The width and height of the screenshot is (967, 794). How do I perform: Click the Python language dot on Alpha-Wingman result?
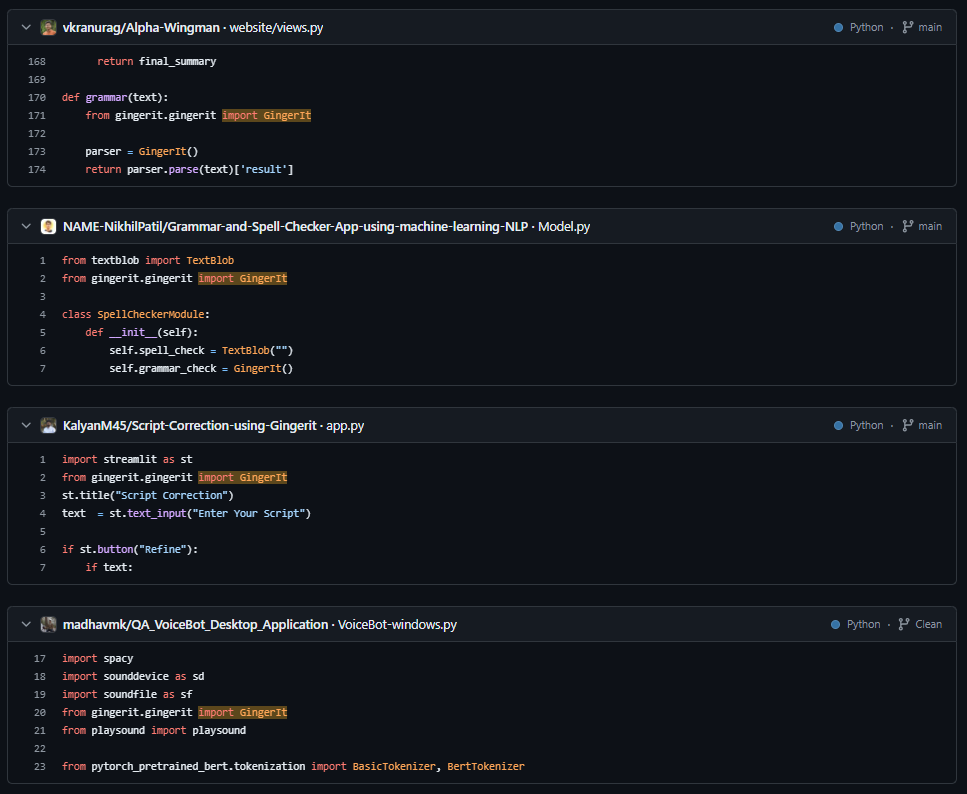coord(837,27)
